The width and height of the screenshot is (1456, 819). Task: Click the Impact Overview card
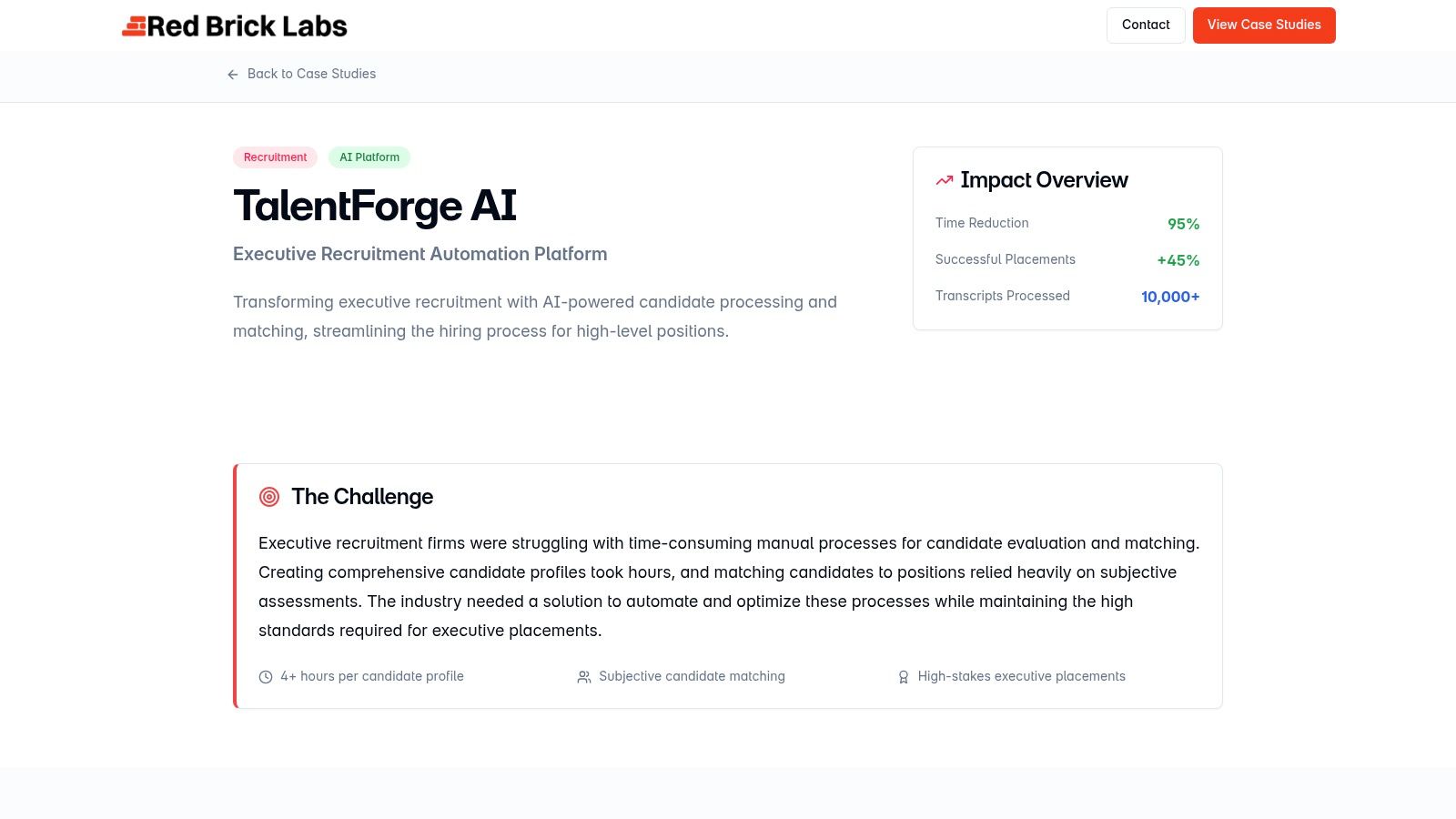coord(1067,238)
